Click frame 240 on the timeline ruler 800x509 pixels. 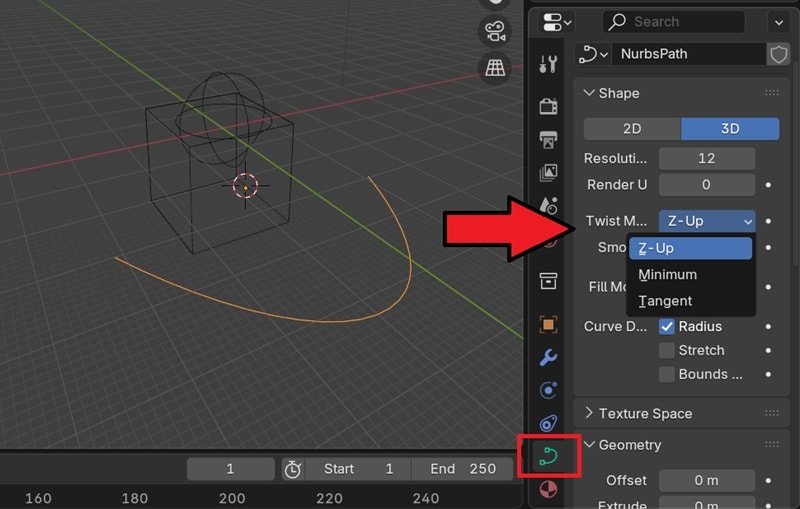[426, 498]
